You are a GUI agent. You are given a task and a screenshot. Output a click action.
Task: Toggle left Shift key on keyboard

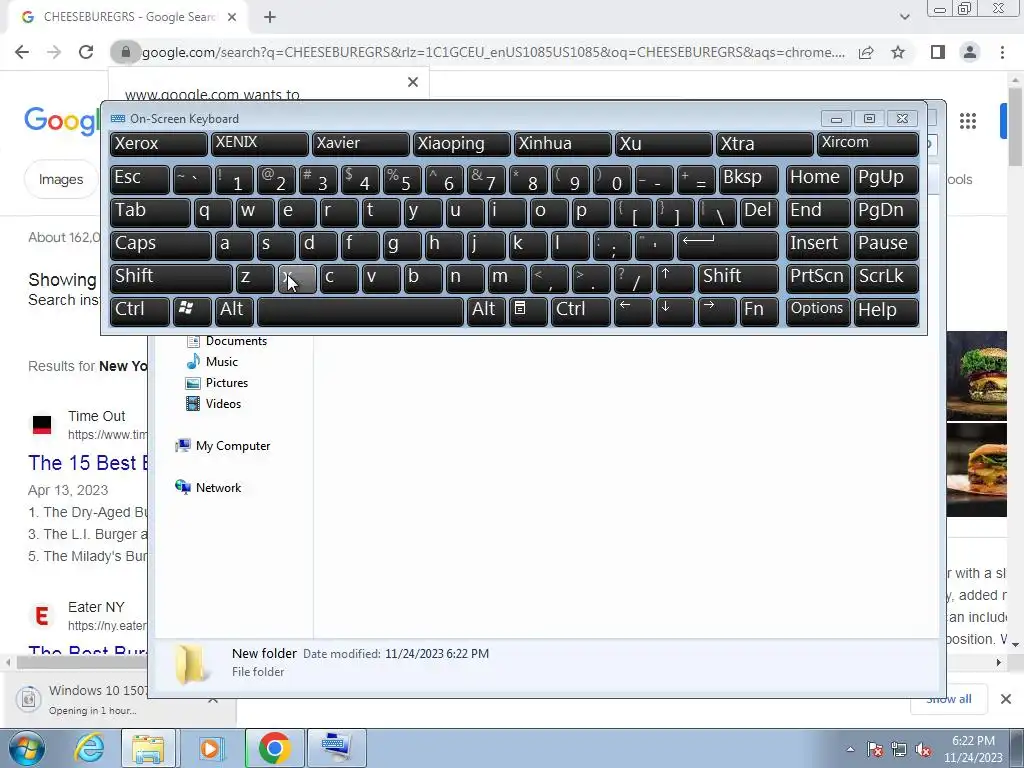(x=171, y=278)
